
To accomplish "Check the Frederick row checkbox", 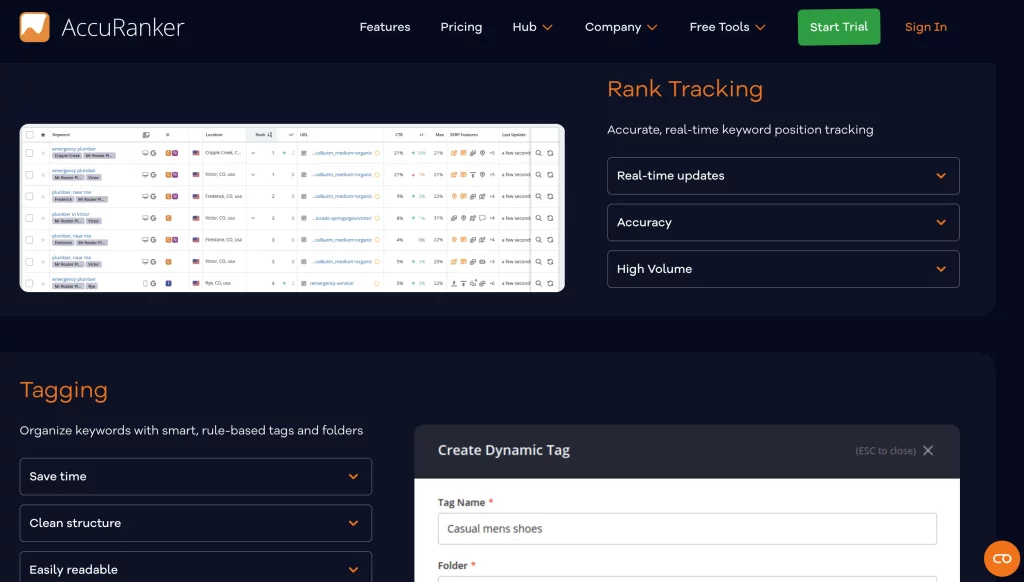I will point(29,196).
